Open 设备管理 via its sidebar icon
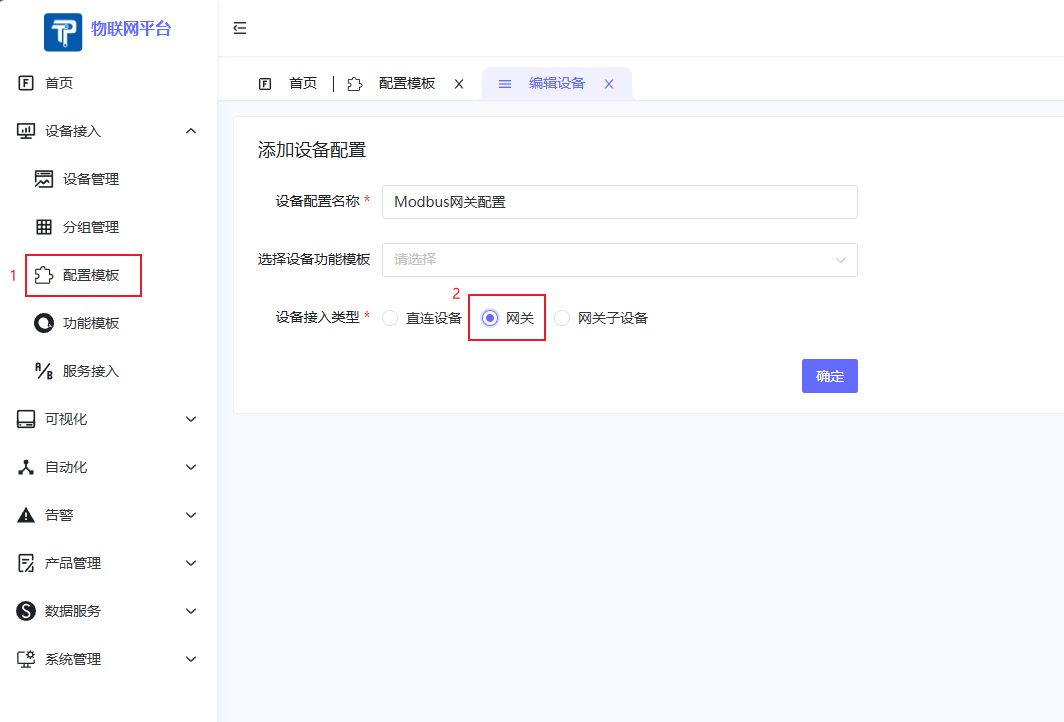Screen dimensions: 1064x722 point(44,179)
